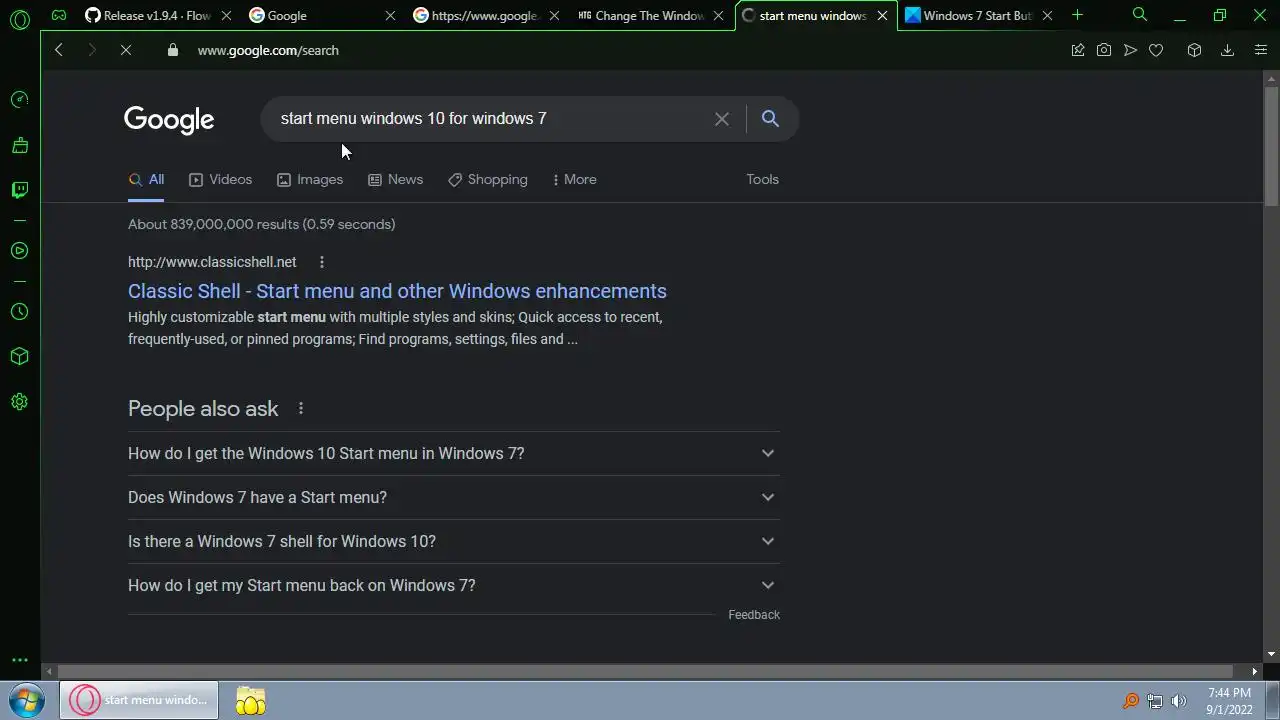The width and height of the screenshot is (1280, 720).
Task: Open Easy Setup sliders icon
Action: coord(1261,50)
